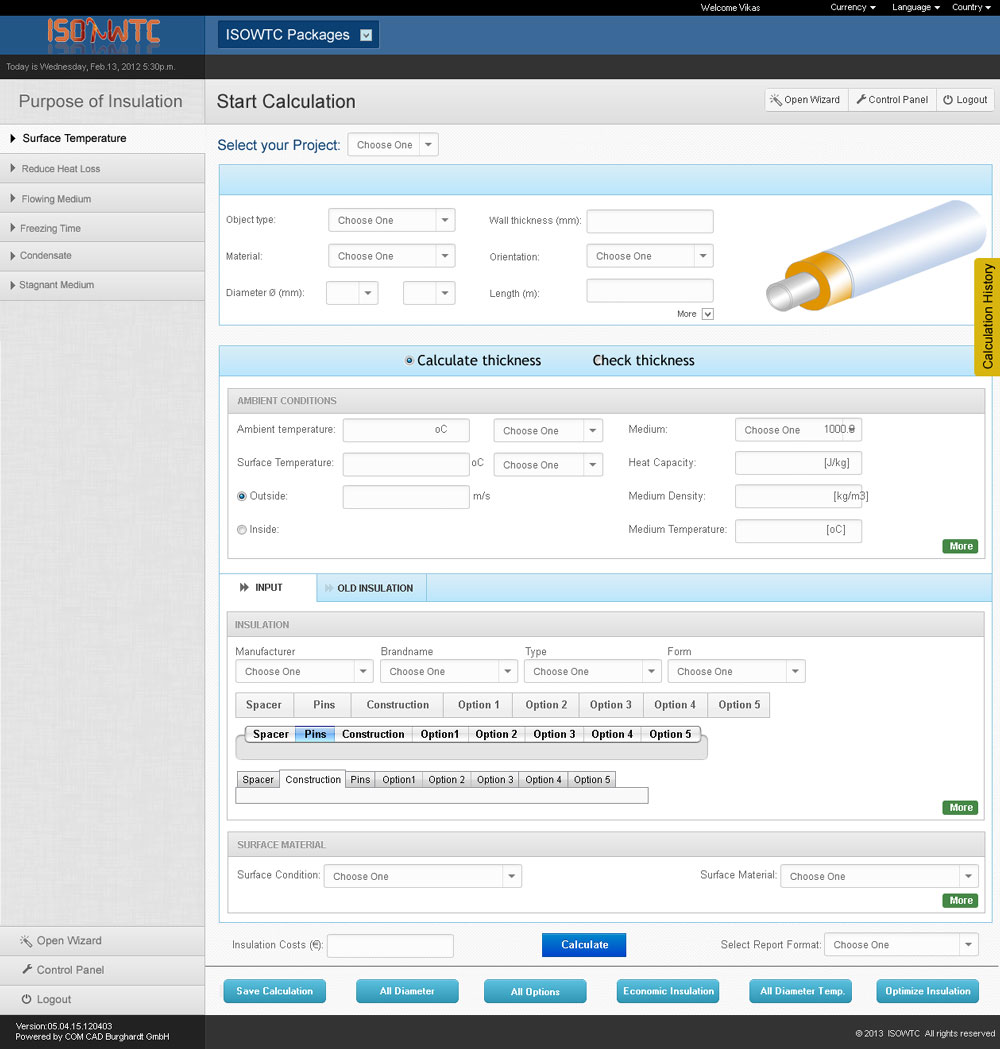The height and width of the screenshot is (1049, 1000).
Task: Select the Calculate thickness radio button
Action: (x=409, y=361)
